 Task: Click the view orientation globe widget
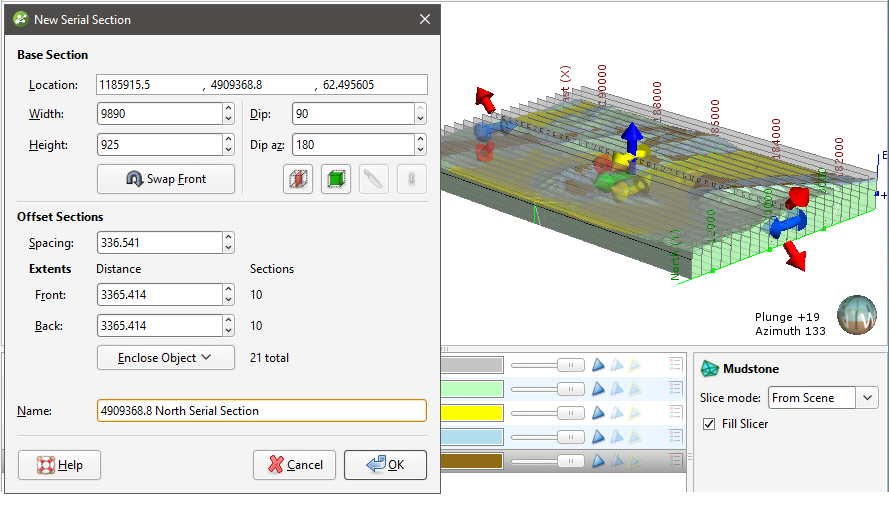pyautogui.click(x=857, y=315)
